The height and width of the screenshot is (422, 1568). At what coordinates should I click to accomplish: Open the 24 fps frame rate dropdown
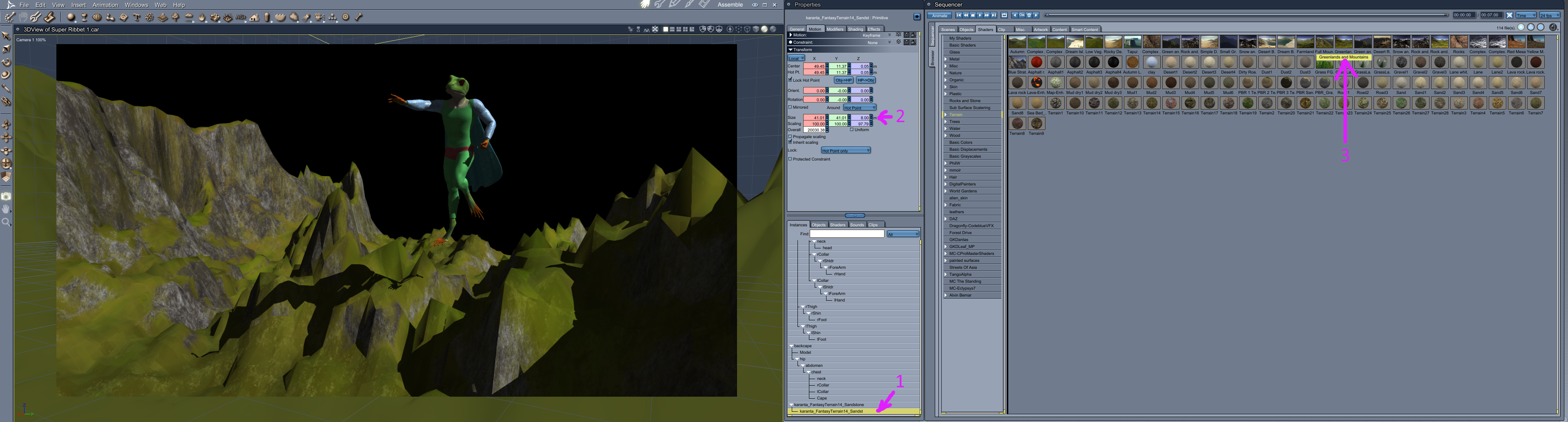[x=1550, y=15]
